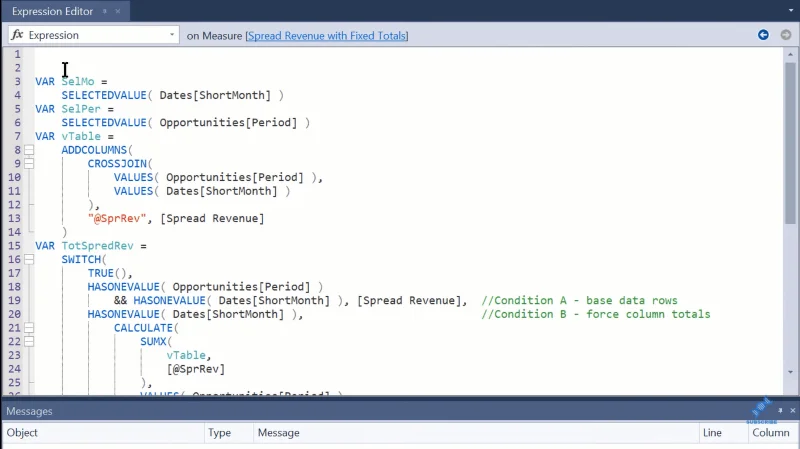Click the TotSpredRev variable on line 15
Screen dimensions: 800x449
[x=97, y=246]
